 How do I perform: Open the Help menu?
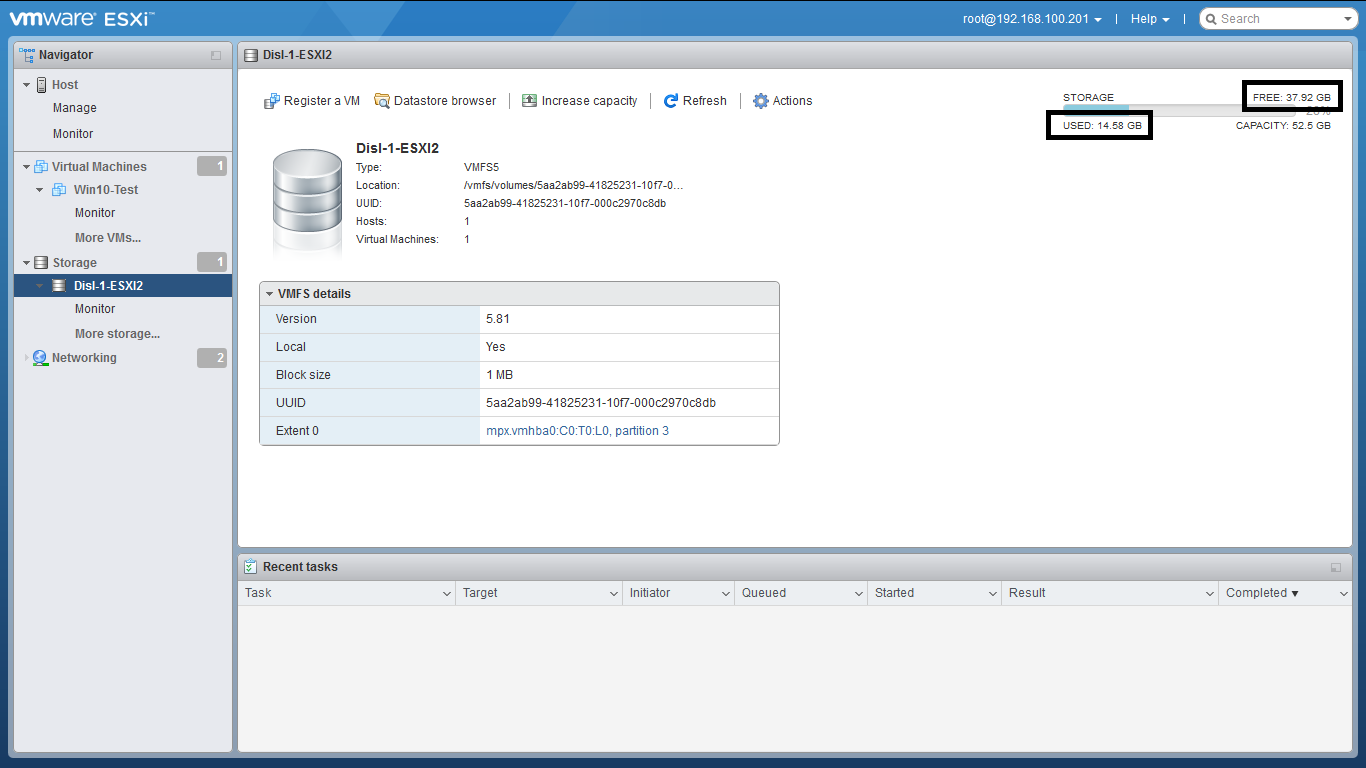point(1149,19)
